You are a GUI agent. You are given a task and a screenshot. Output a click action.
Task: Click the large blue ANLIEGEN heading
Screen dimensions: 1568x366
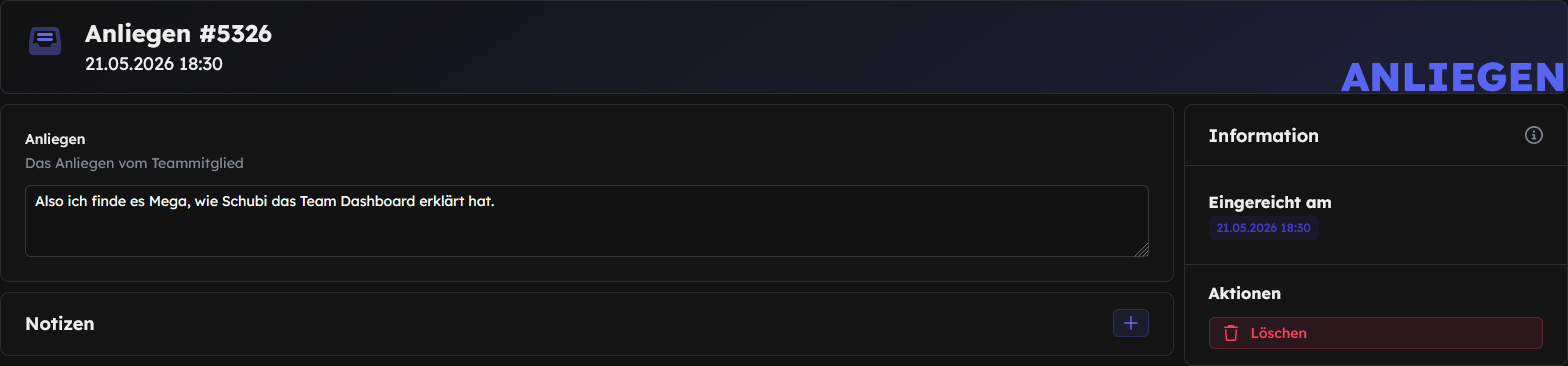click(x=1452, y=77)
